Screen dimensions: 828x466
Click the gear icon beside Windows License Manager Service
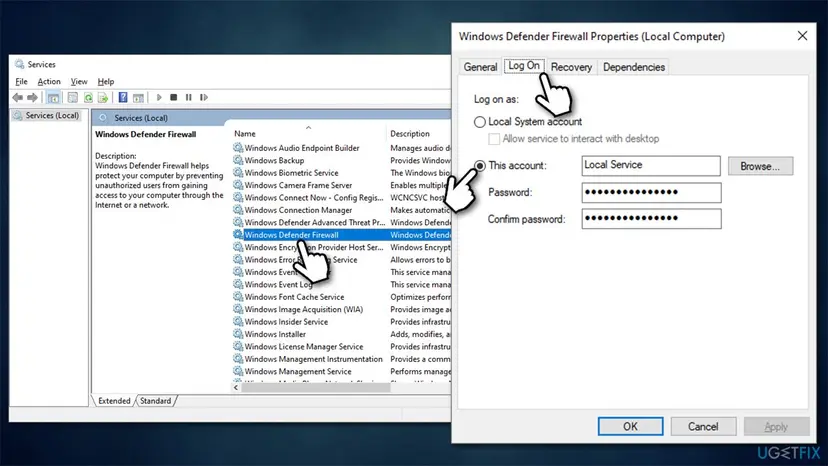click(x=238, y=347)
